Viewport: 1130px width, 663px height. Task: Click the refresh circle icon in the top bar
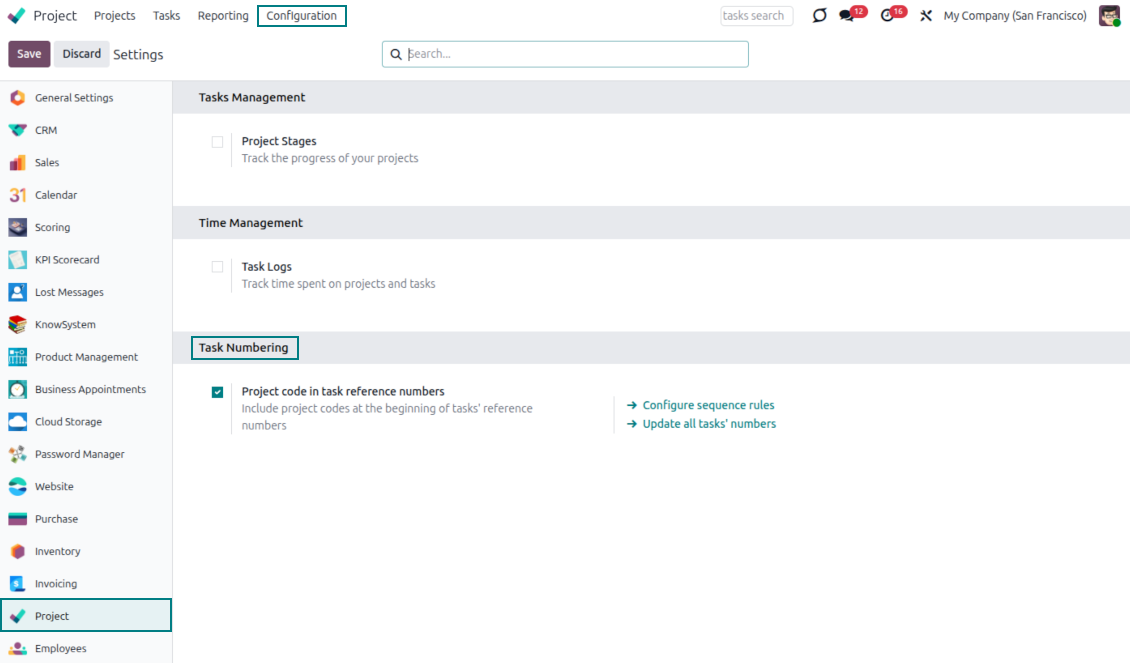click(819, 16)
